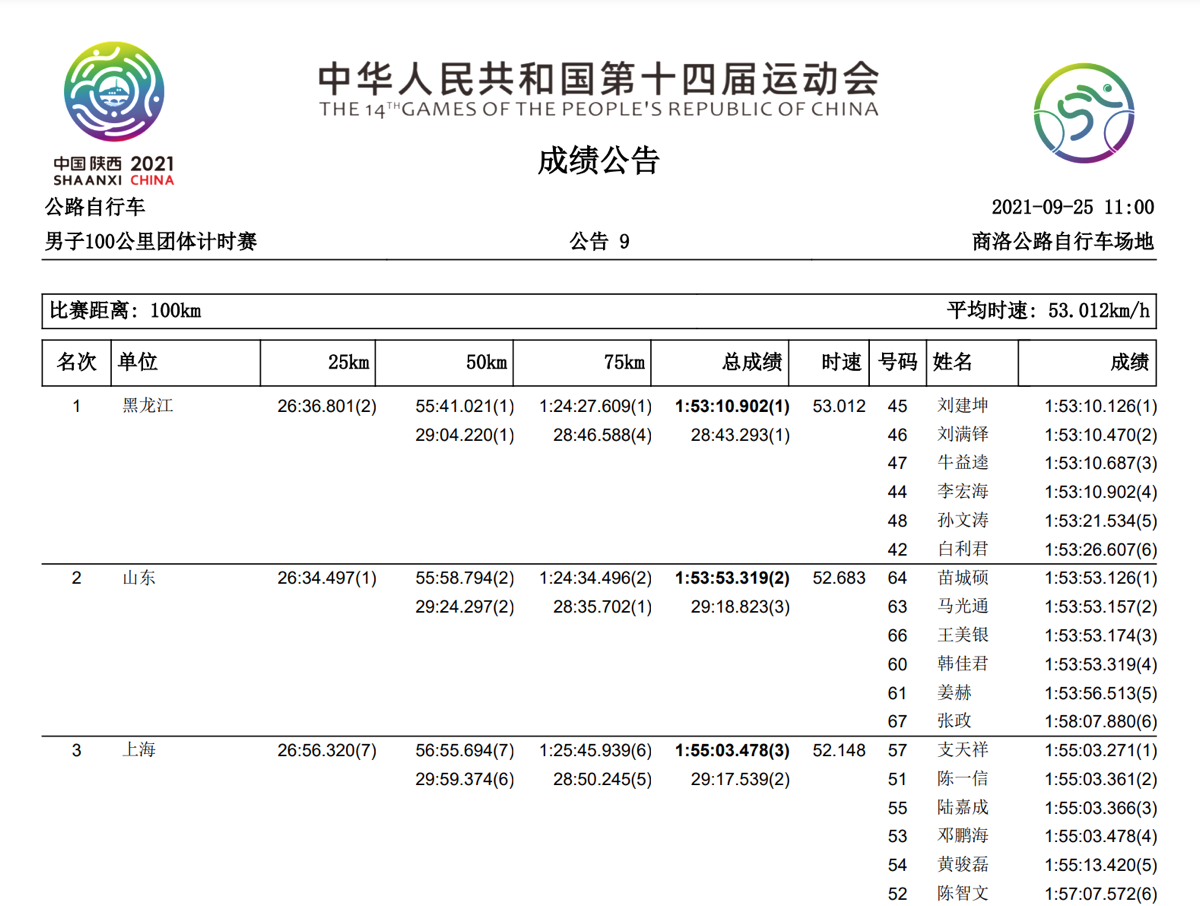Click the team name 黑龙江
Screen dimensions: 1200x906
pos(148,406)
